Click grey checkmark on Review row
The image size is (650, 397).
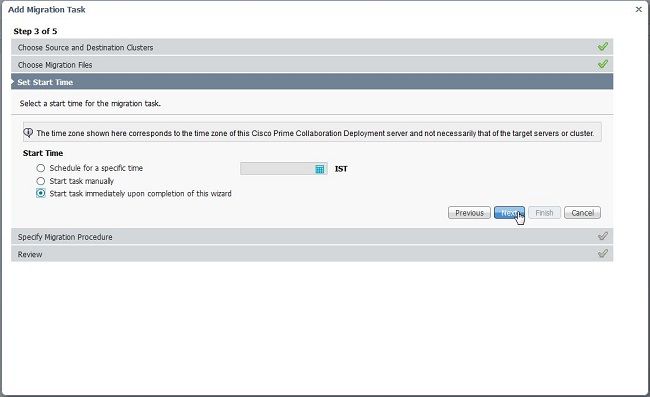tap(603, 253)
